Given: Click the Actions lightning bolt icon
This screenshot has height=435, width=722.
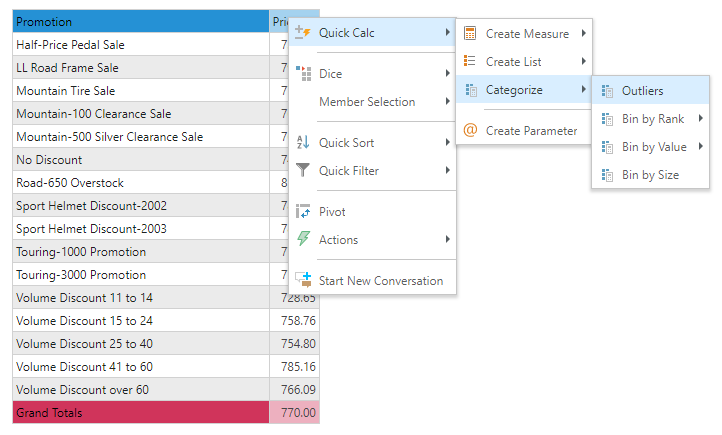Looking at the screenshot, I should [x=304, y=240].
